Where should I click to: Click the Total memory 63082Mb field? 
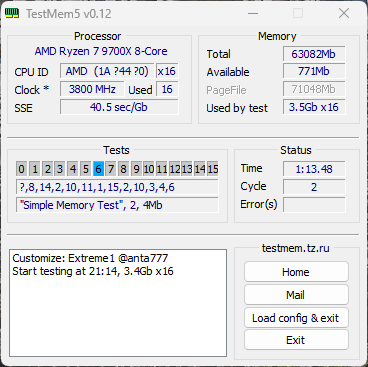click(x=314, y=54)
